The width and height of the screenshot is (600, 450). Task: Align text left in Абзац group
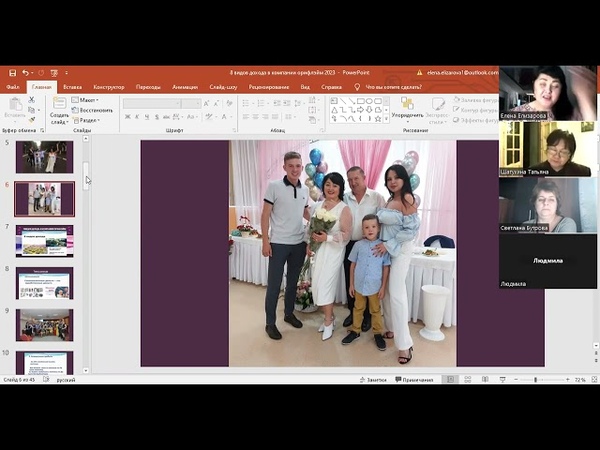[246, 117]
